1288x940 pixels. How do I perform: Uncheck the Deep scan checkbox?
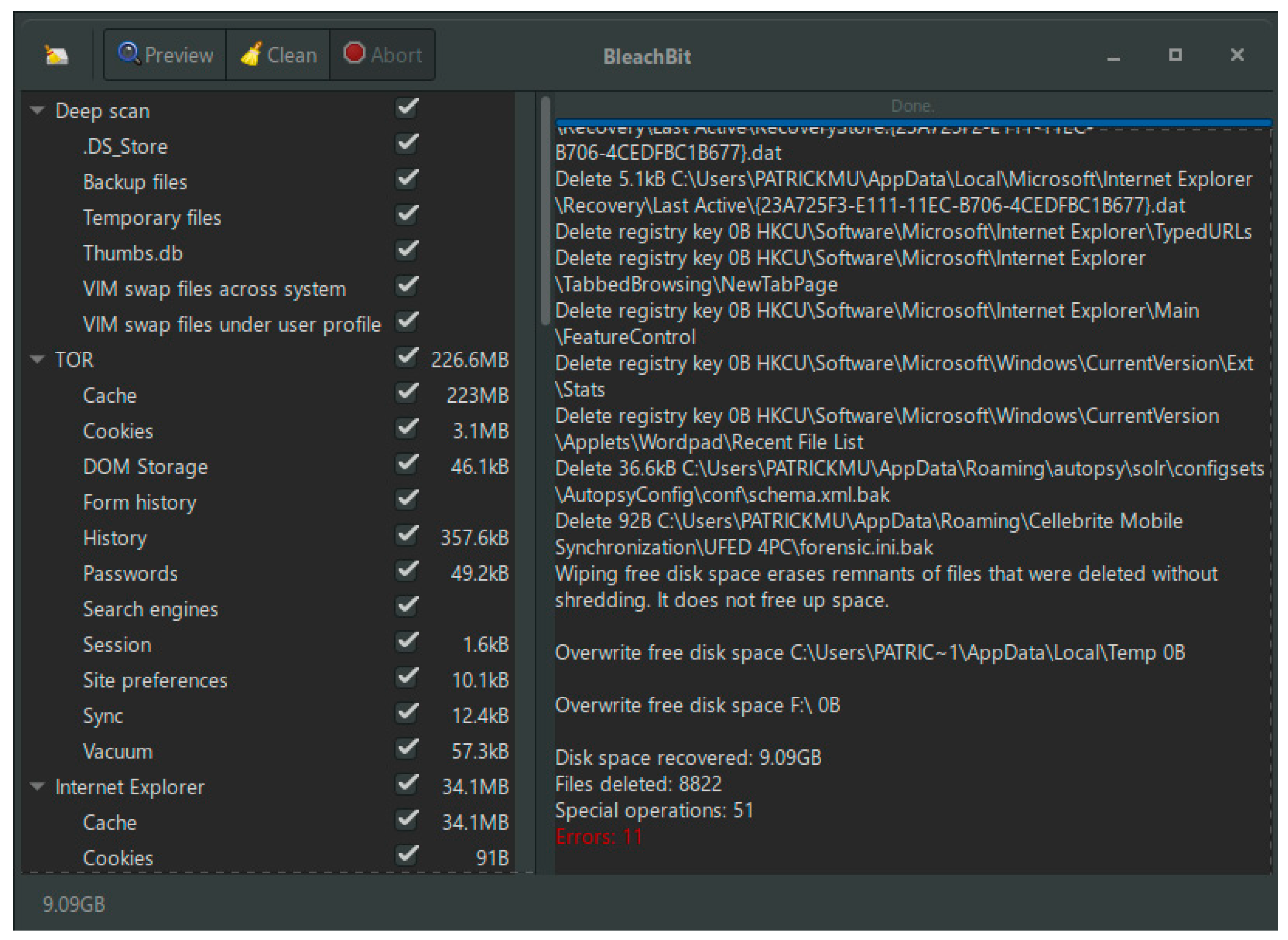(407, 108)
